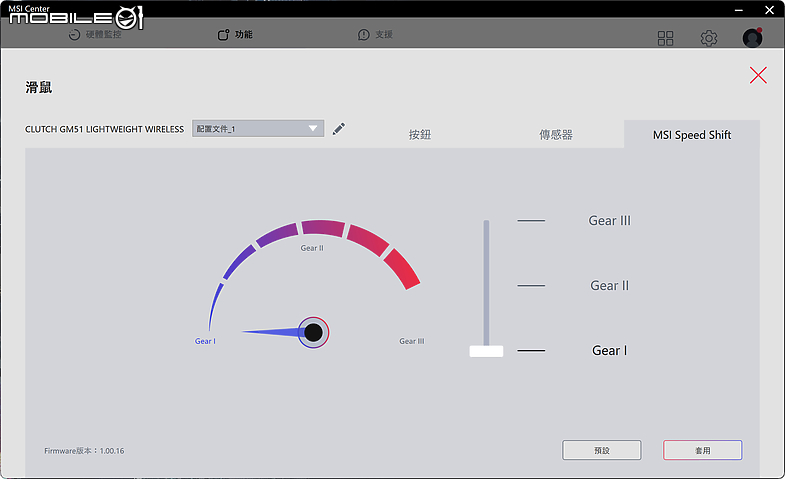Edit the profile name with the pencil icon

tap(339, 129)
